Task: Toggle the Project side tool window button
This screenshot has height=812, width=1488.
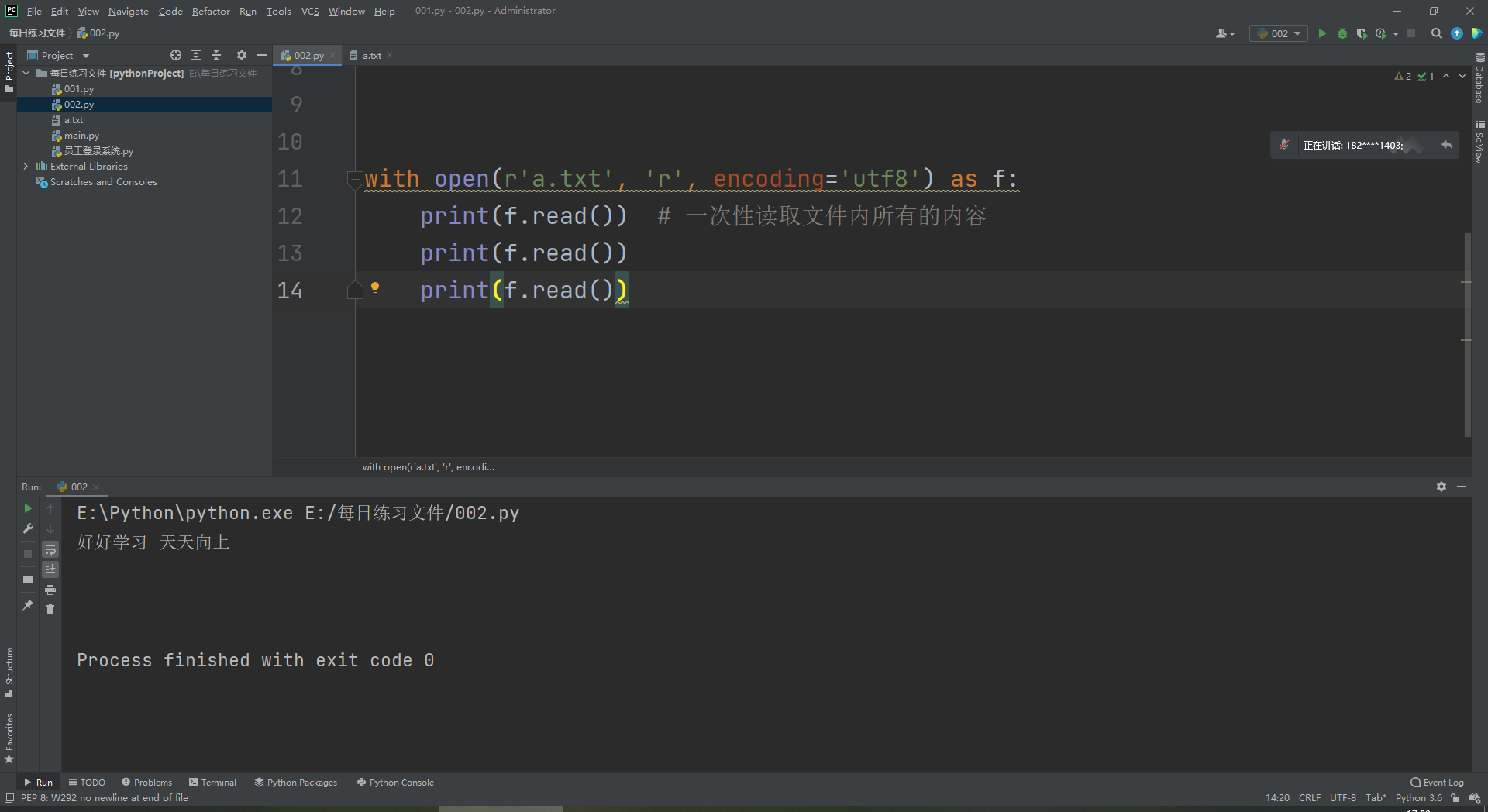Action: pos(9,72)
